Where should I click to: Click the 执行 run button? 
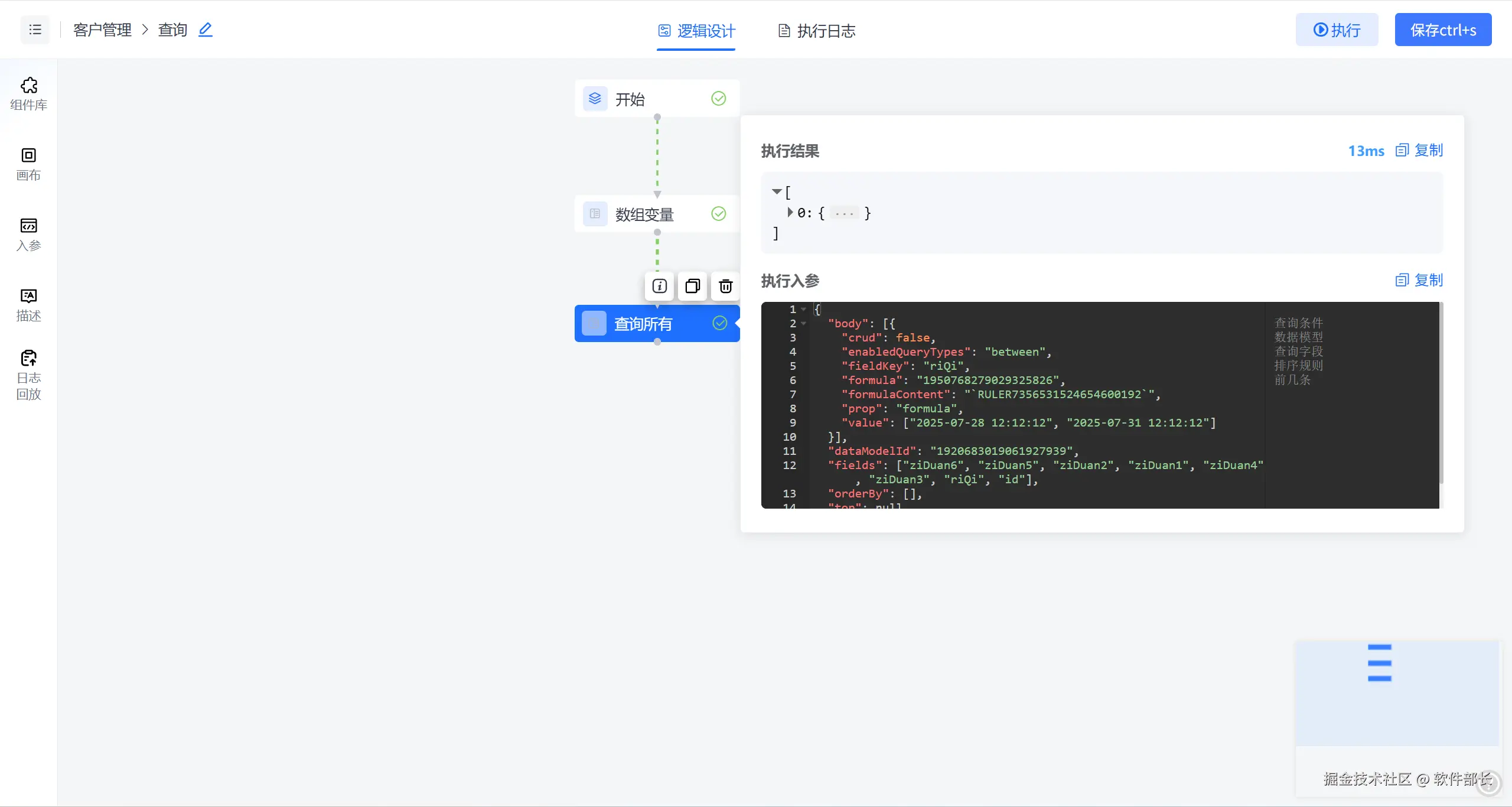tap(1337, 30)
